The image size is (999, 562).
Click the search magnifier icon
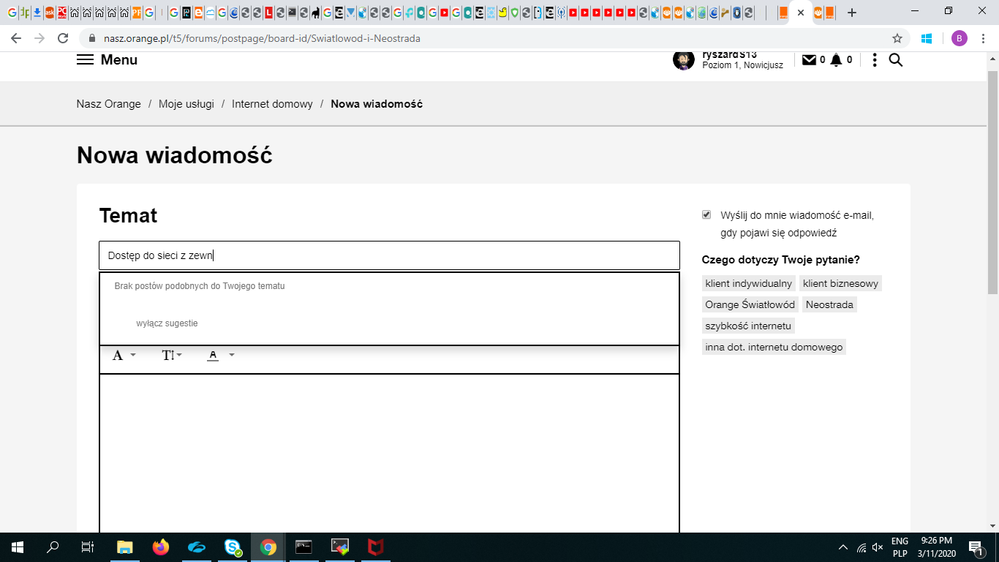pyautogui.click(x=895, y=60)
